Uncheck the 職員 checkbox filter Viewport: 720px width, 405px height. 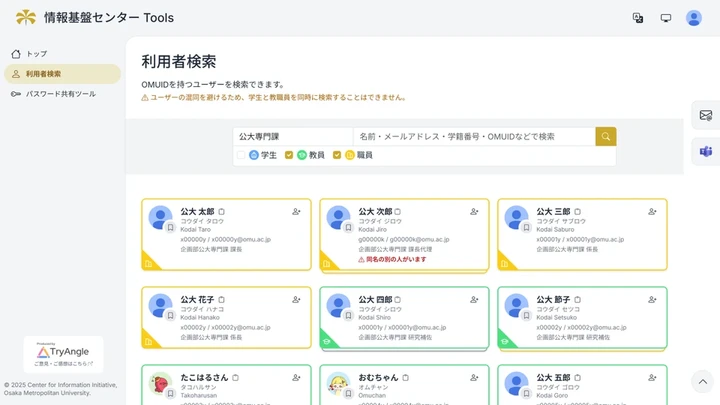pos(337,155)
